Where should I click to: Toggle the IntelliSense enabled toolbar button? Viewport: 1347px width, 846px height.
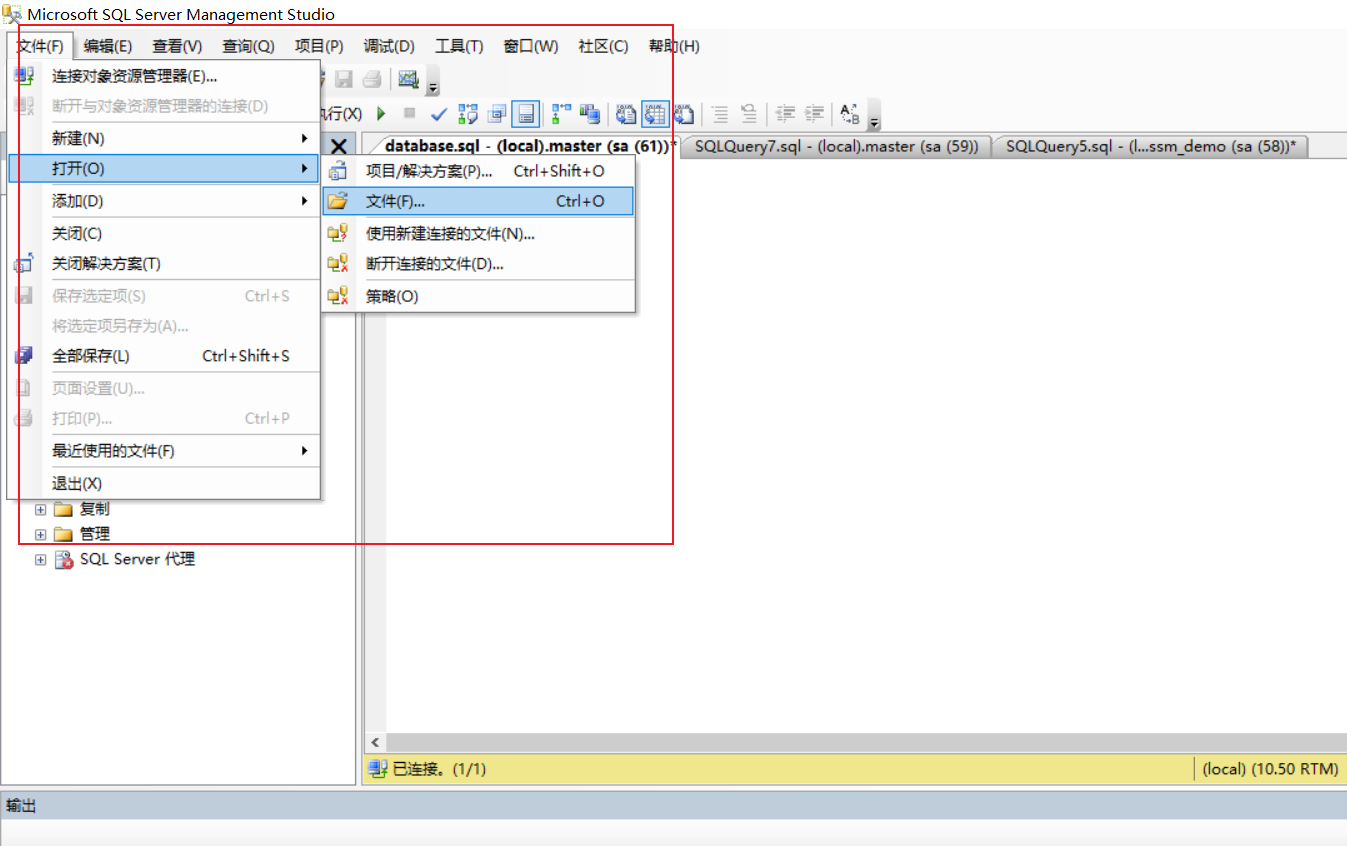525,114
